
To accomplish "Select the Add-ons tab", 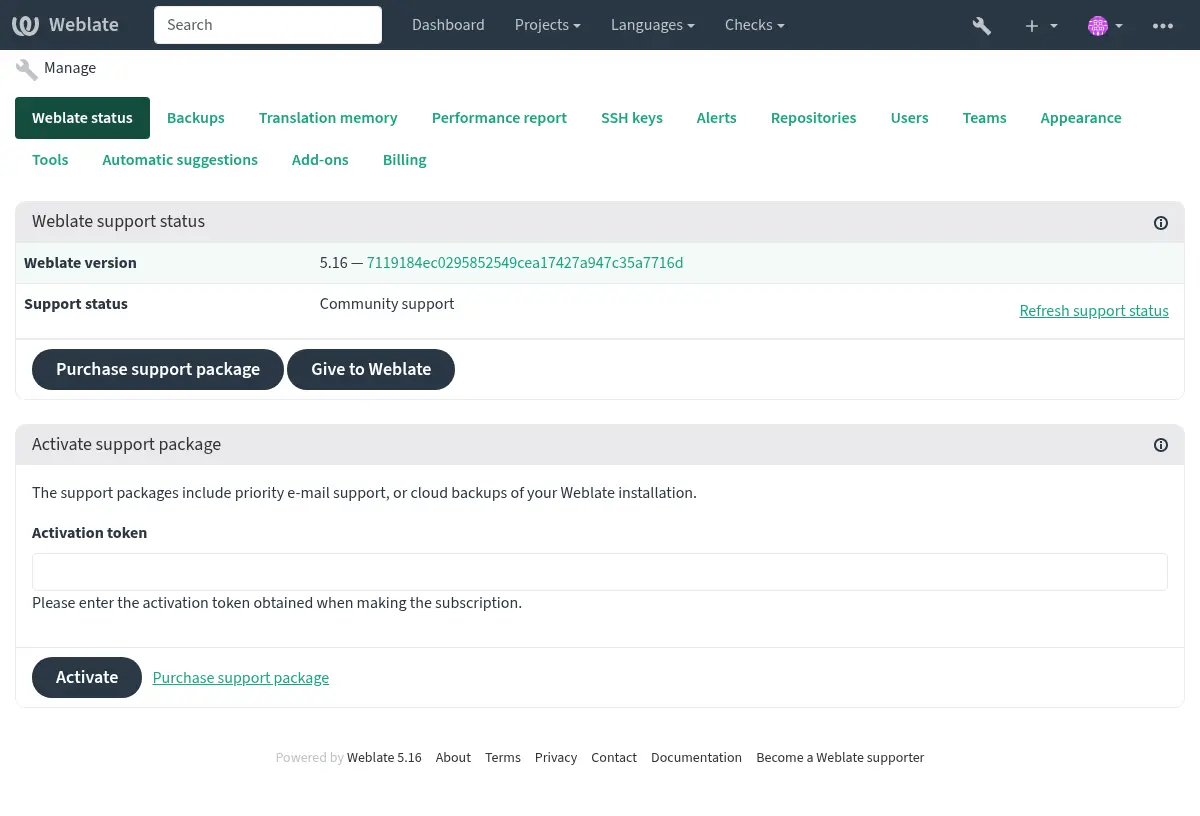I will (320, 160).
